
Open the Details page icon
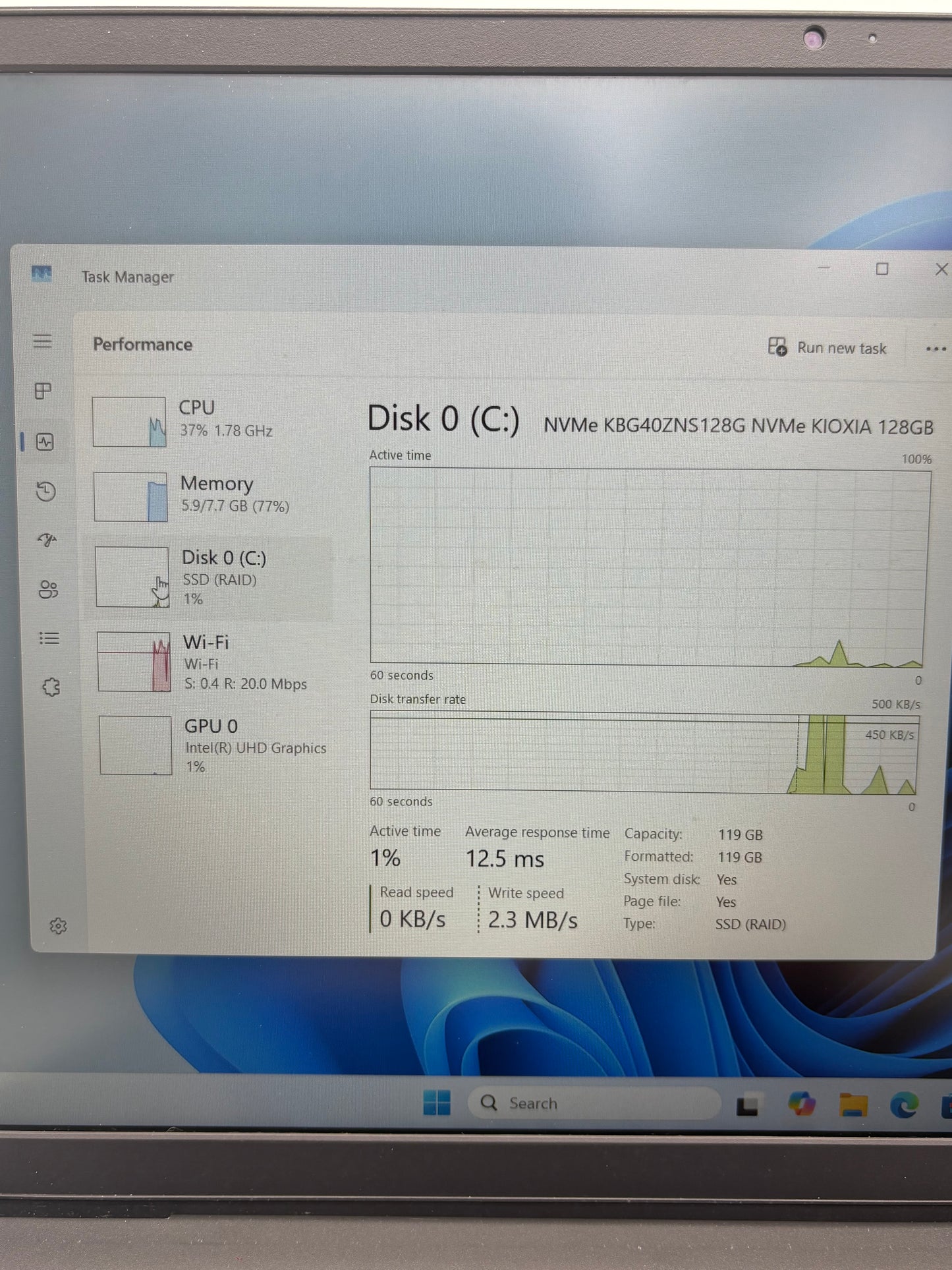pos(49,638)
